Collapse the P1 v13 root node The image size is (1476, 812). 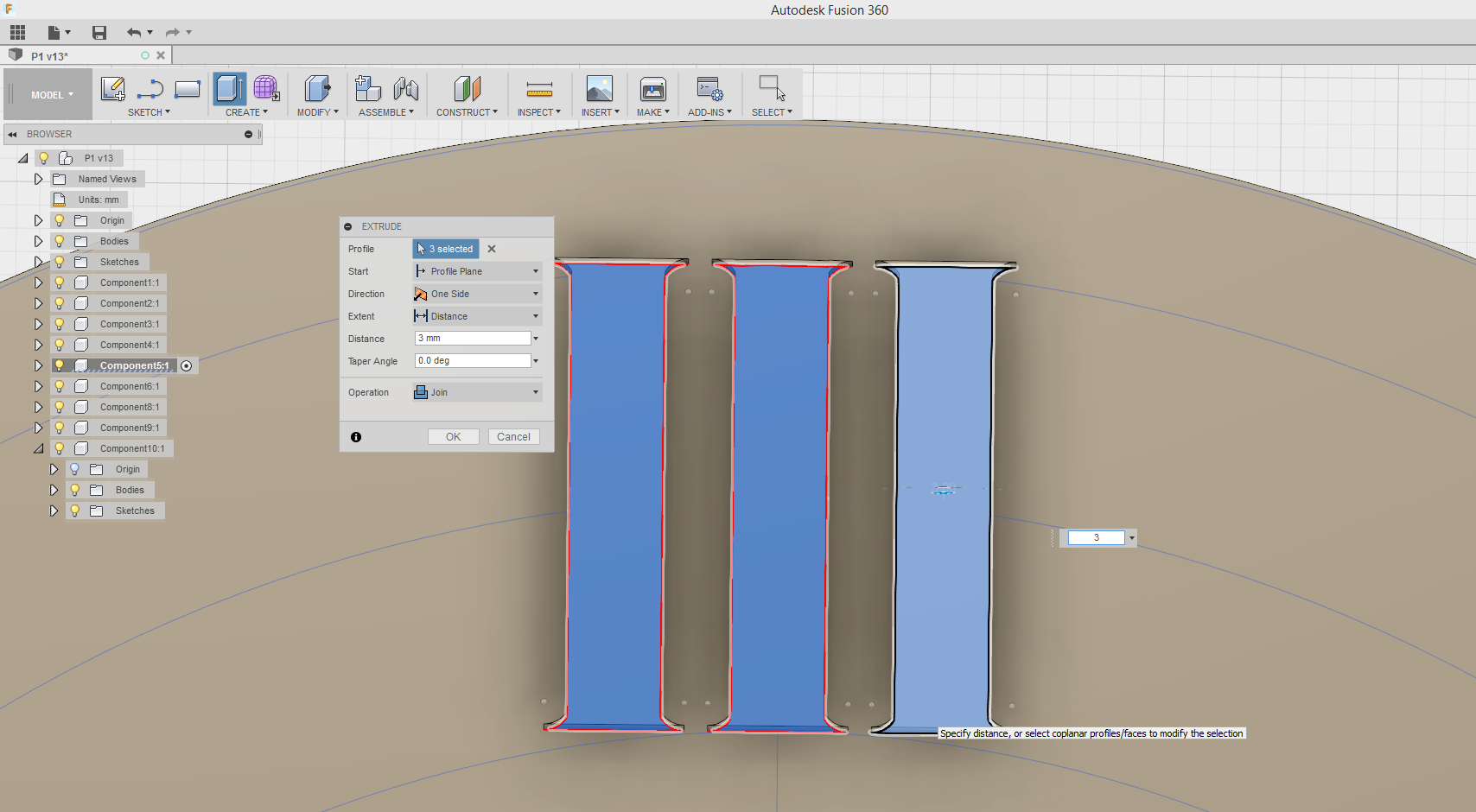coord(23,158)
